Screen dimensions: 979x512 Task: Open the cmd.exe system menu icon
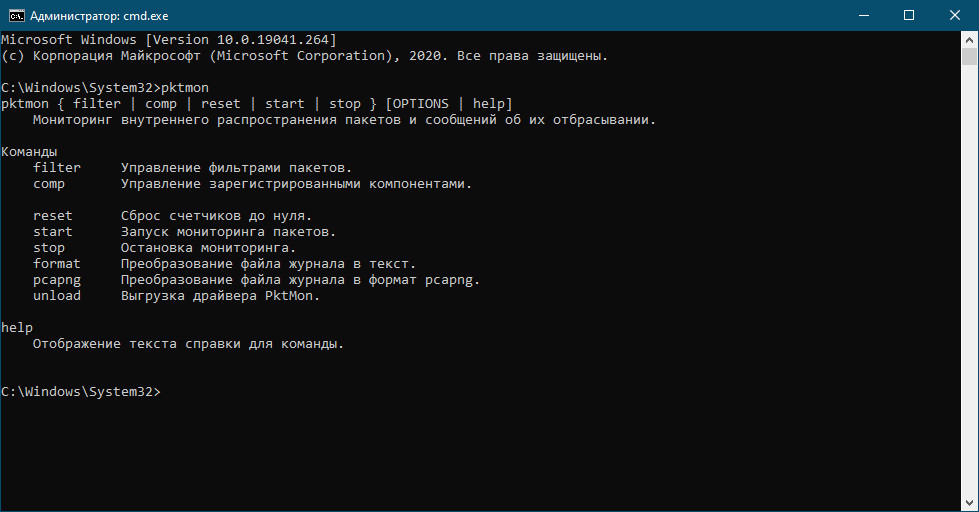click(x=16, y=16)
